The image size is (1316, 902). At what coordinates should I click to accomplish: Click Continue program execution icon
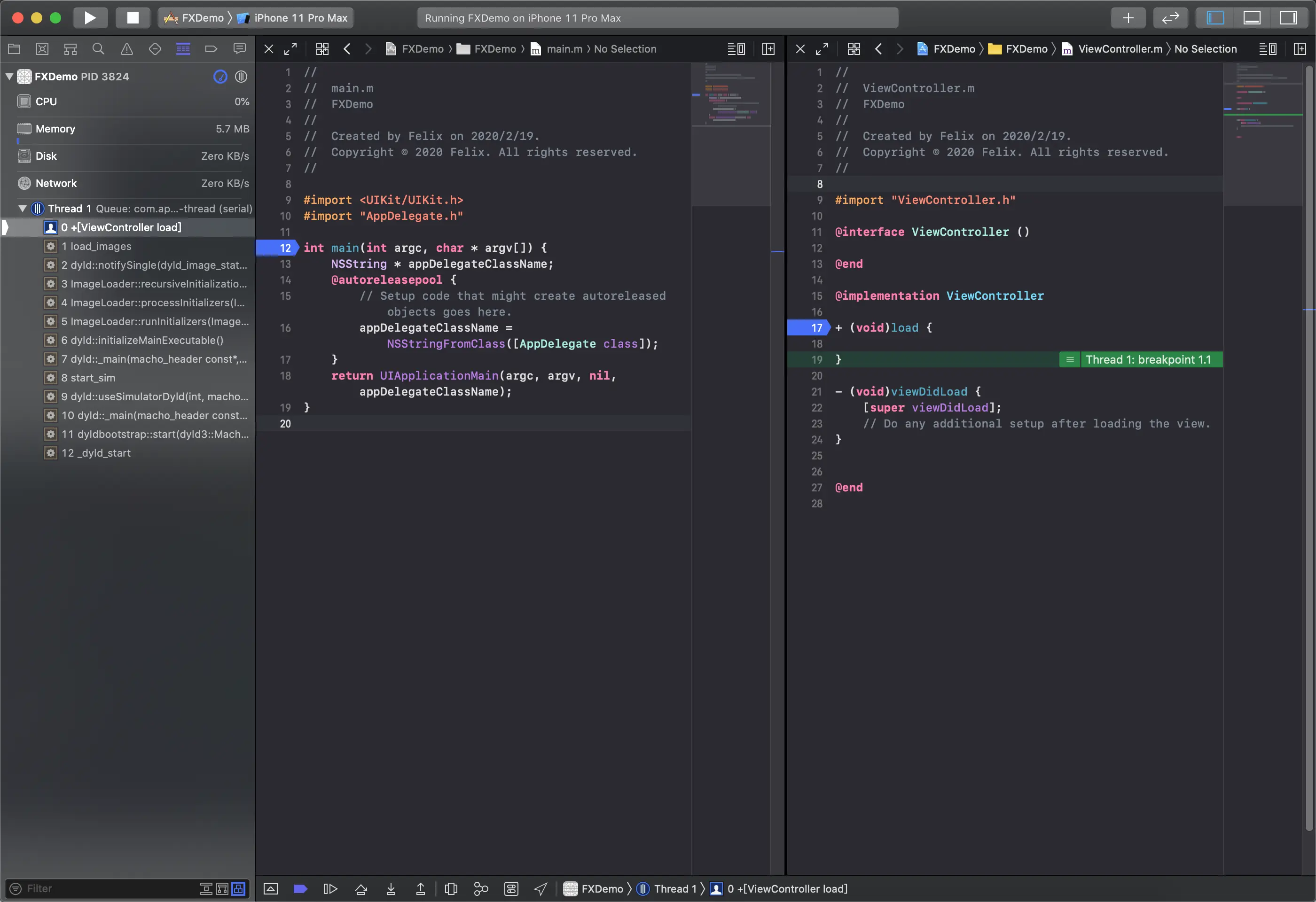click(x=330, y=889)
